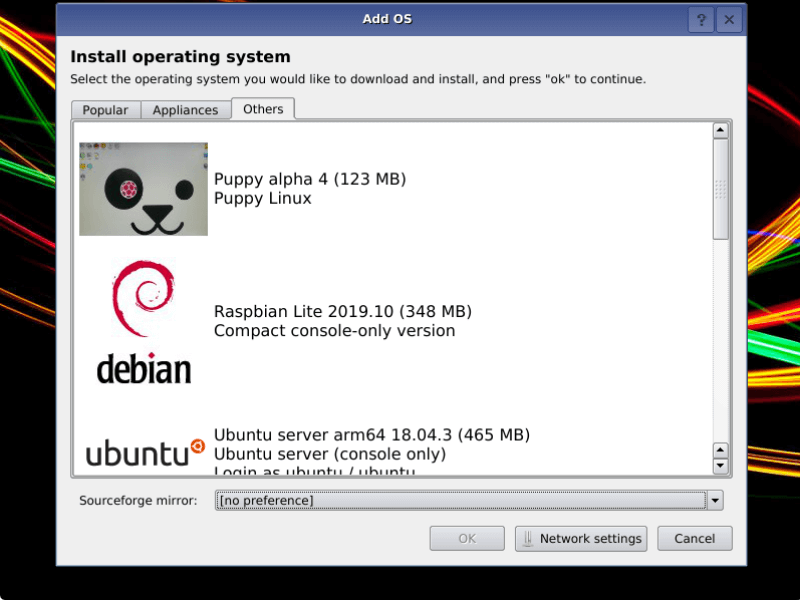
Task: Click the bottom scrollbar down arrow
Action: pyautogui.click(x=720, y=465)
